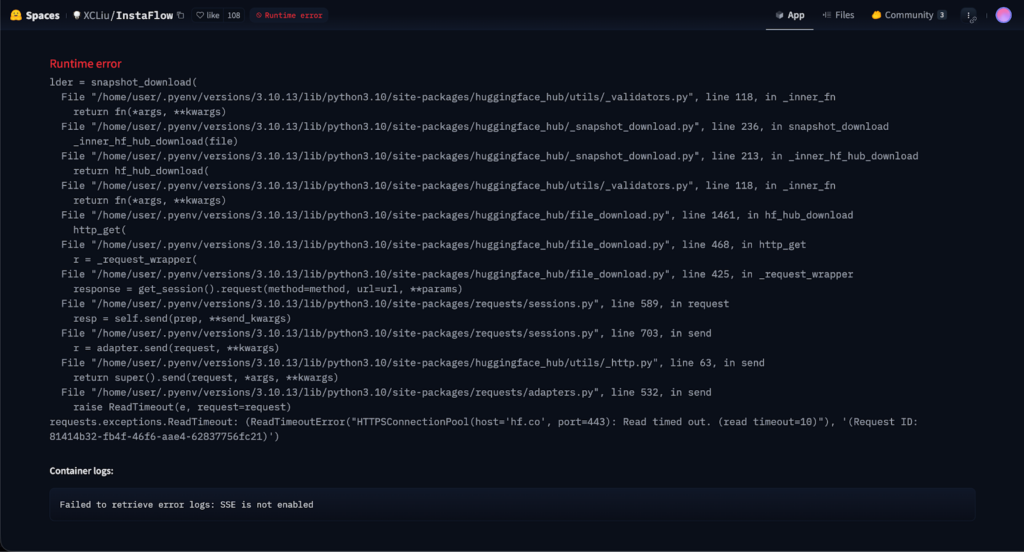Click the list icon beside Files
Viewport: 1024px width, 552px height.
826,15
